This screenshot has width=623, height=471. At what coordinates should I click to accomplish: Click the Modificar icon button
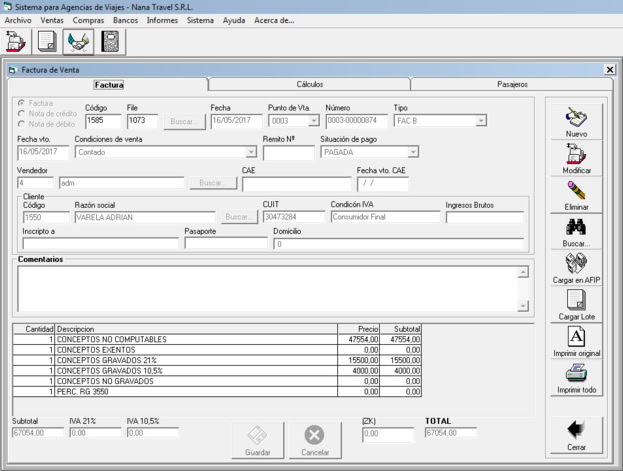click(576, 156)
